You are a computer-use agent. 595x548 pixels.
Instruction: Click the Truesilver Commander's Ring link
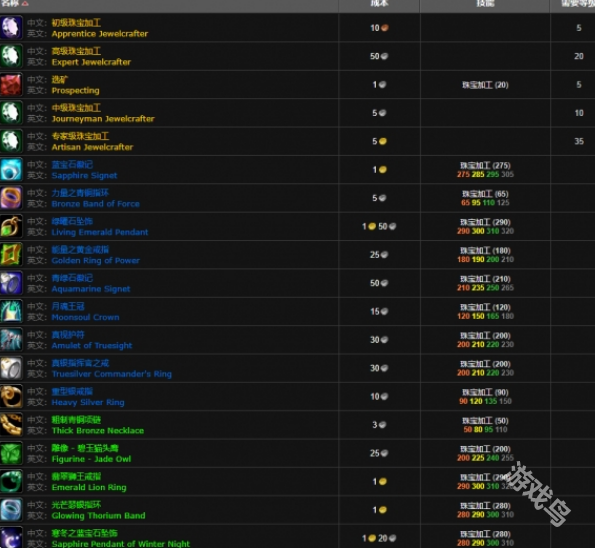[x=112, y=374]
